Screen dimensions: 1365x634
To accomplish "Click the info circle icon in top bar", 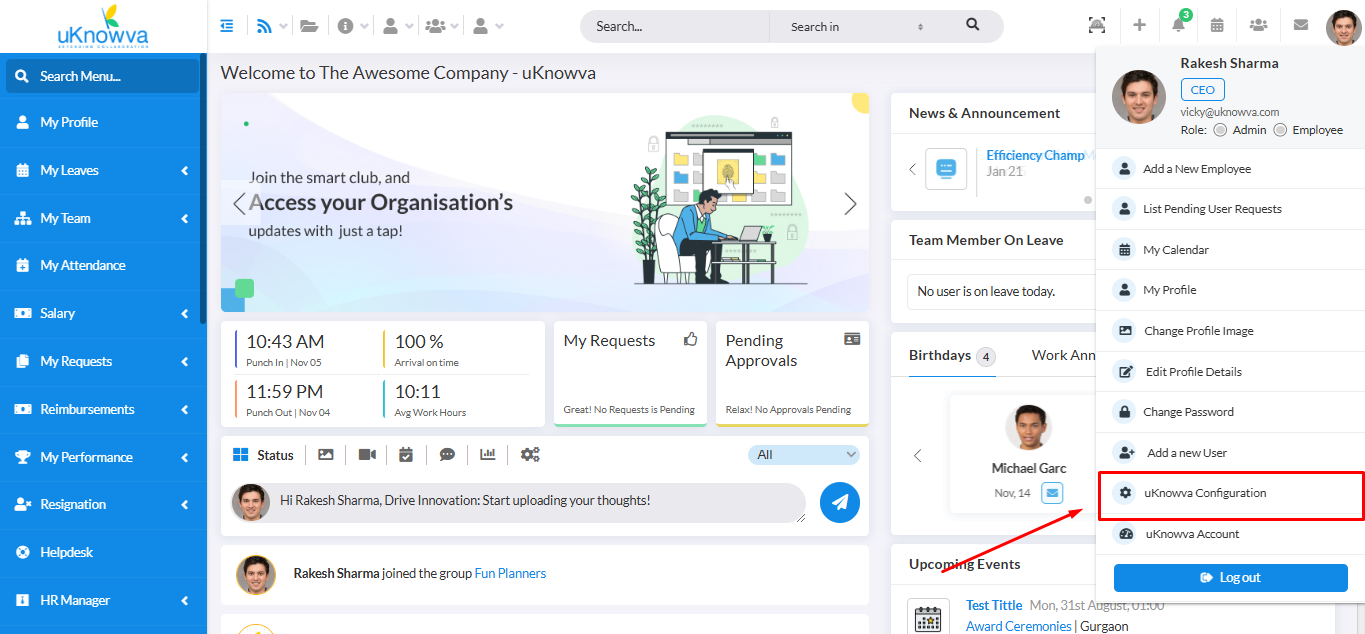I will 346,26.
